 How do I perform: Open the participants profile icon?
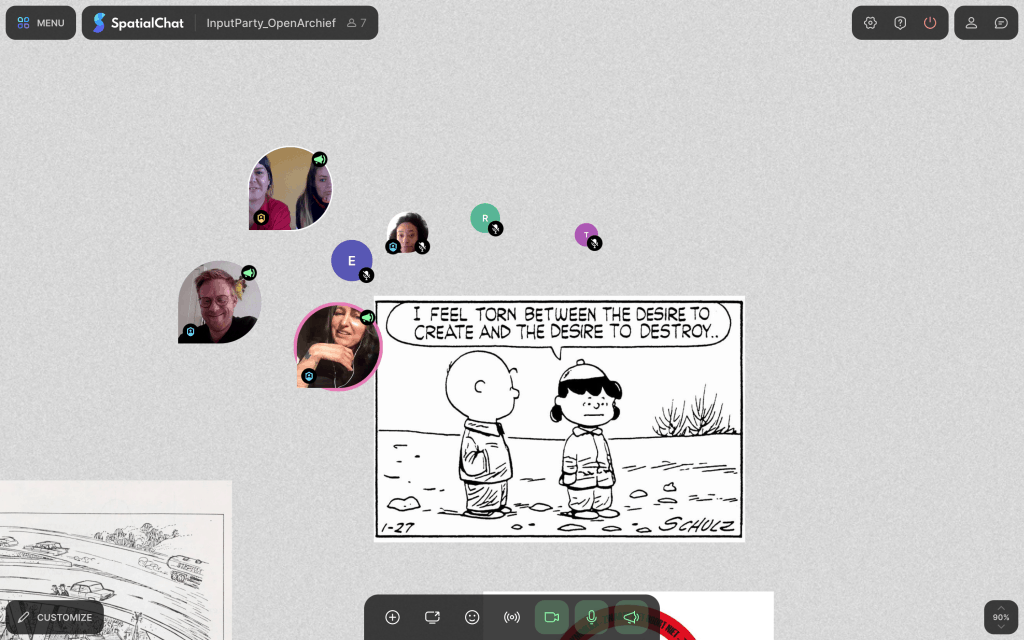971,23
